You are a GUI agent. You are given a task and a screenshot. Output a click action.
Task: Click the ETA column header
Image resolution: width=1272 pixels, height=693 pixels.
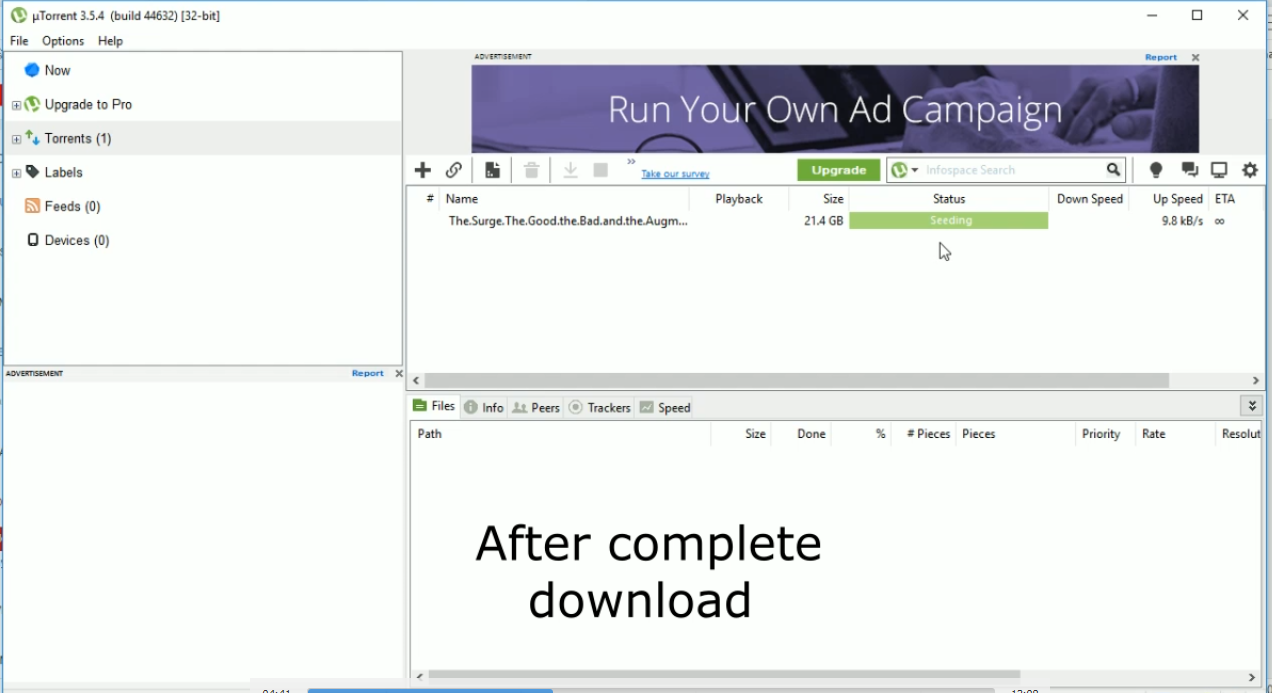point(1225,199)
